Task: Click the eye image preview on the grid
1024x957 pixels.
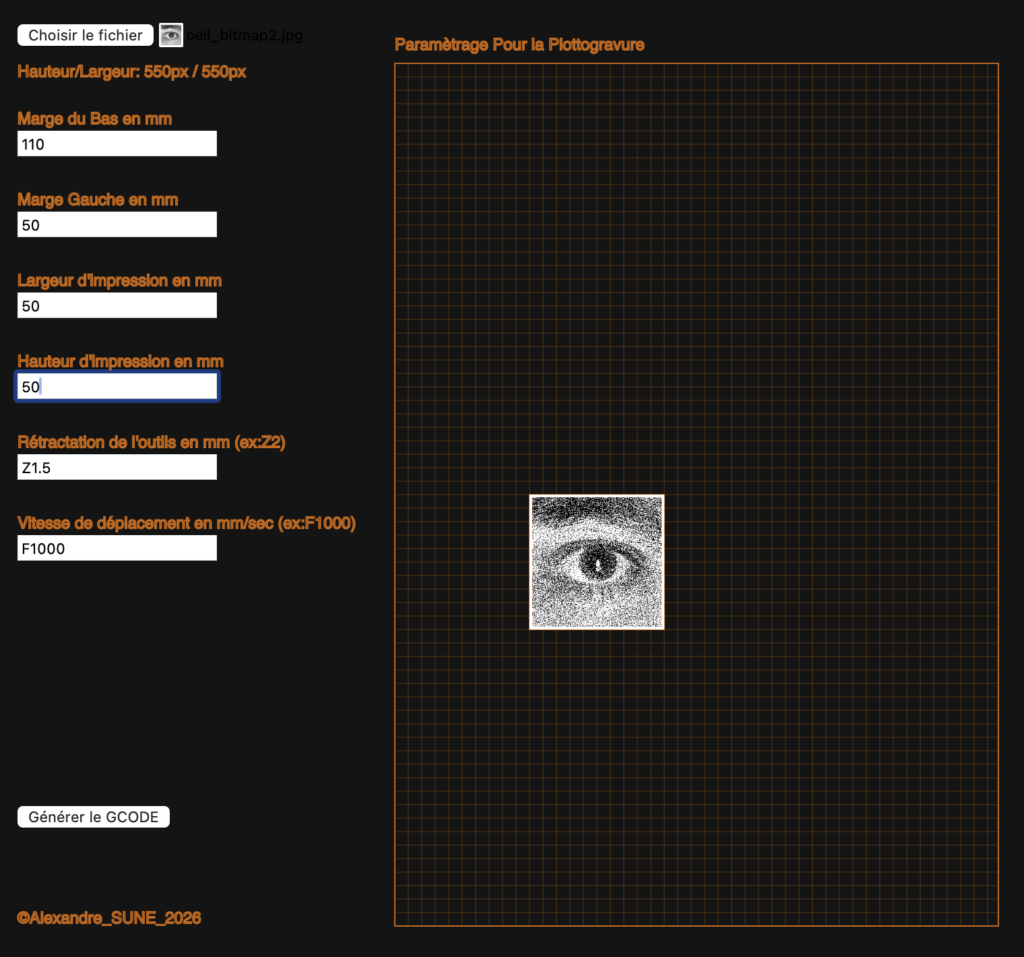Action: (596, 562)
